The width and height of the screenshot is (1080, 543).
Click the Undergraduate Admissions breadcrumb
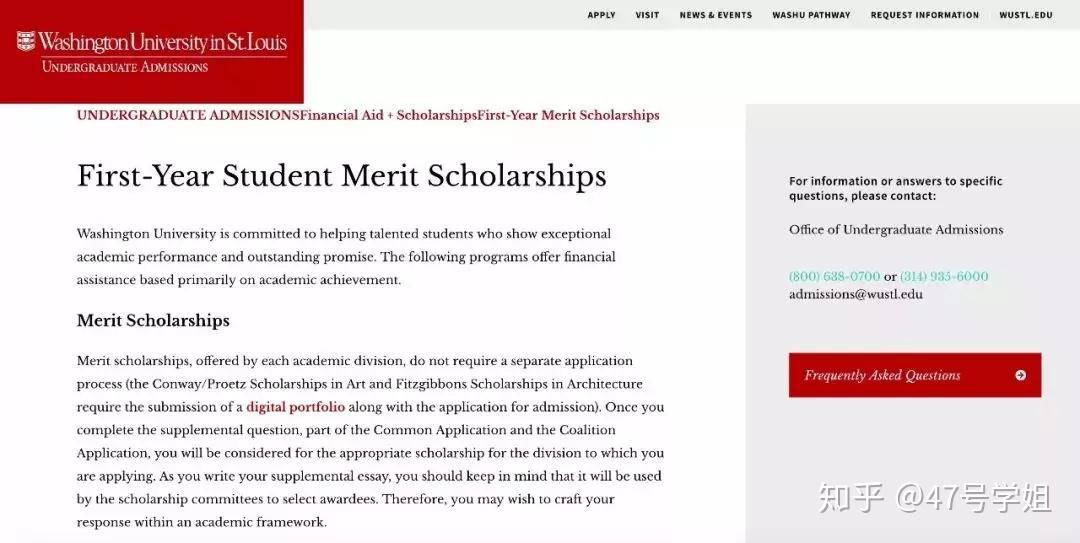(188, 116)
